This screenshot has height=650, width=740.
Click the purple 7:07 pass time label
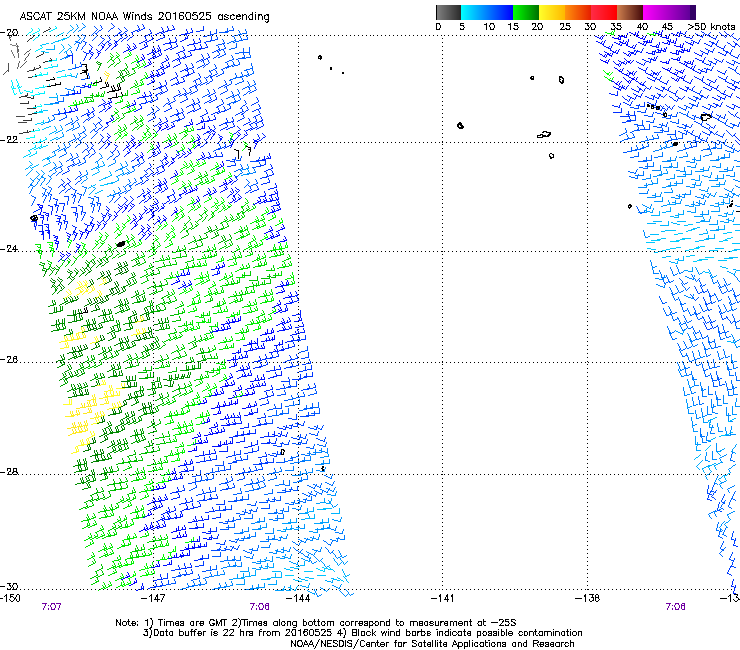tap(51, 607)
